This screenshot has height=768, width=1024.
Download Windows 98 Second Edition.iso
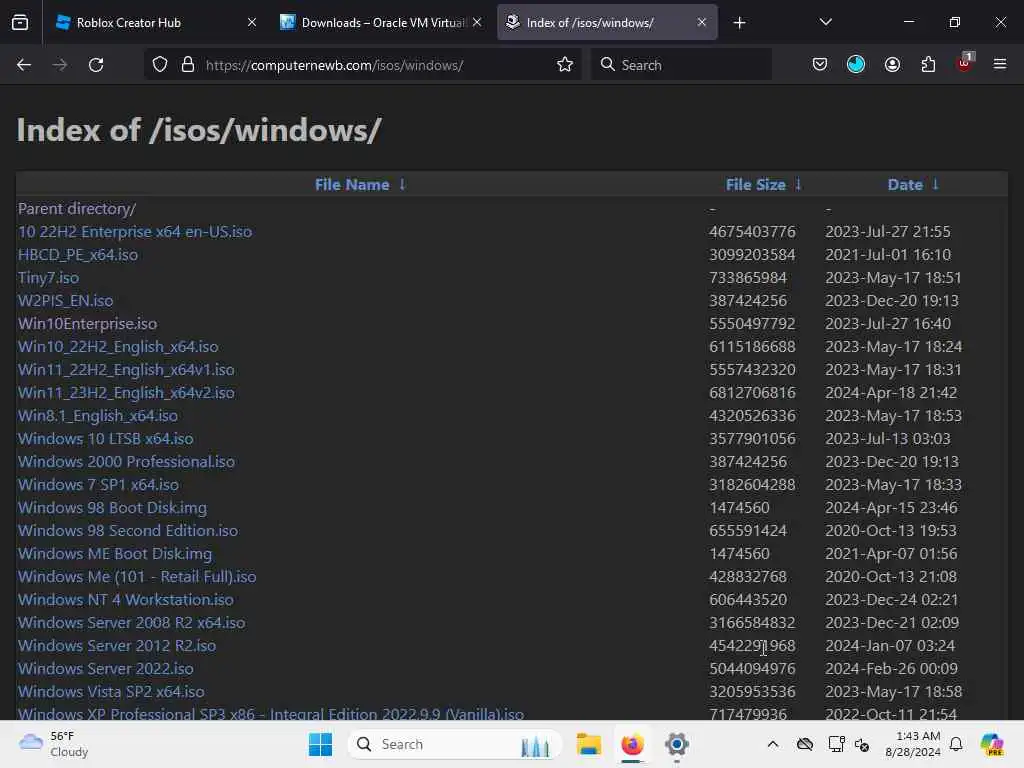pos(128,530)
